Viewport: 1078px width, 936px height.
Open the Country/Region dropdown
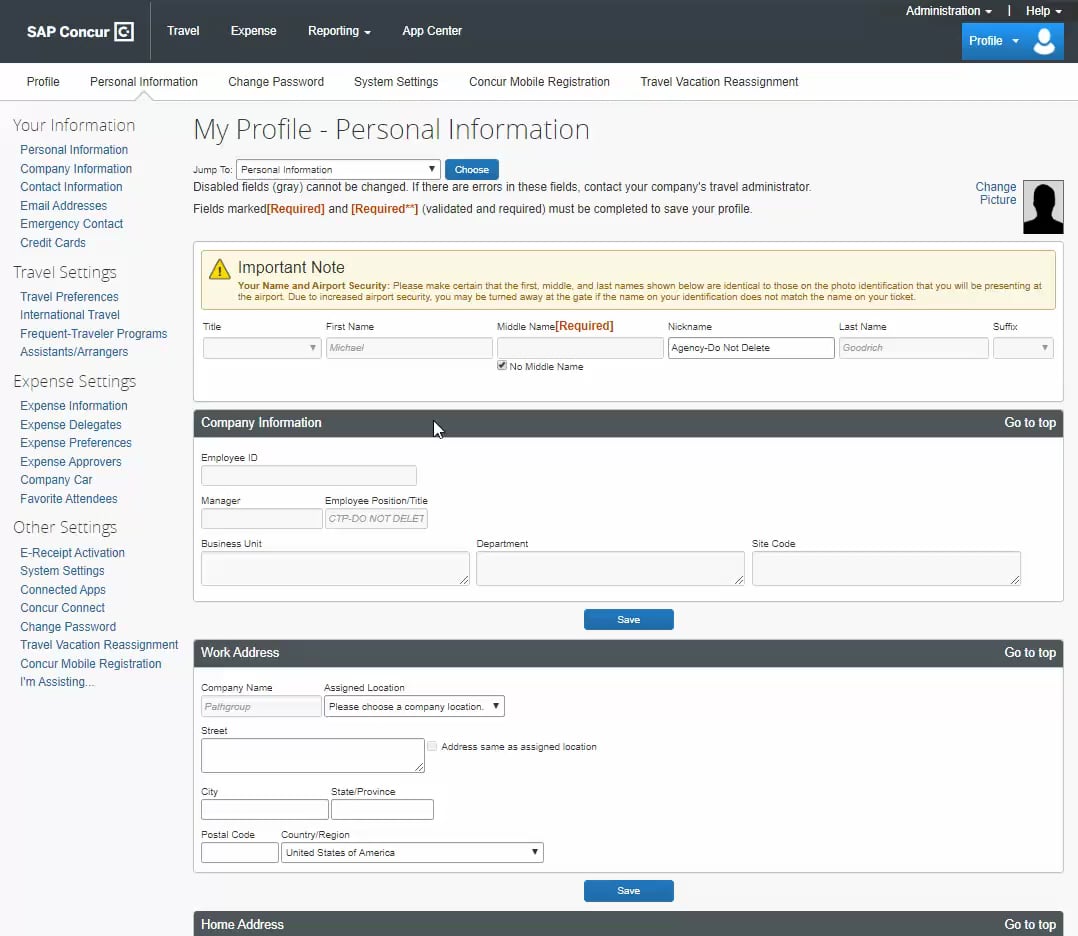(x=412, y=853)
